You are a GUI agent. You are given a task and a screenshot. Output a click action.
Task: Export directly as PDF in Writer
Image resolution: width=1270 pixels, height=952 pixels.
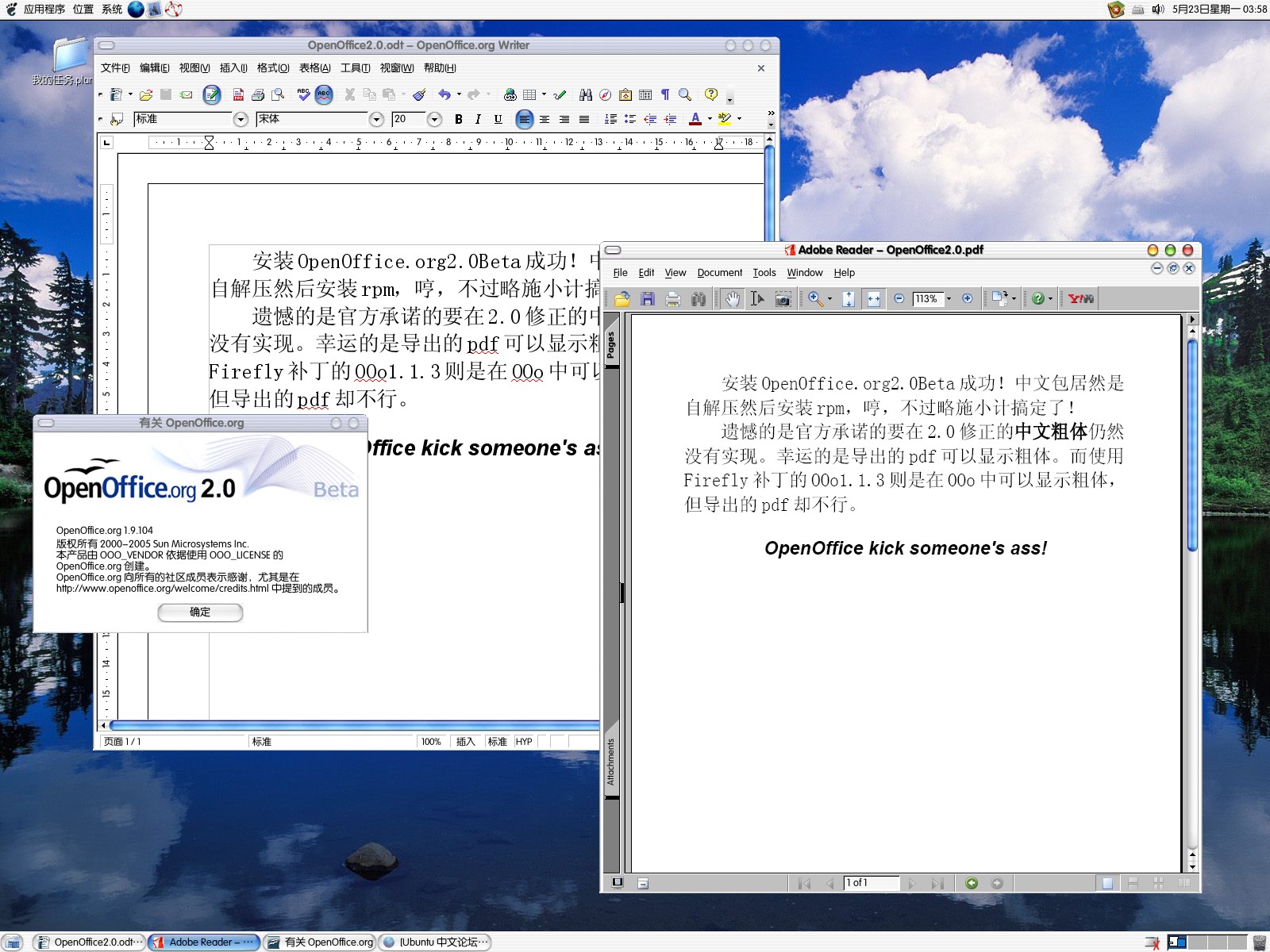point(238,95)
